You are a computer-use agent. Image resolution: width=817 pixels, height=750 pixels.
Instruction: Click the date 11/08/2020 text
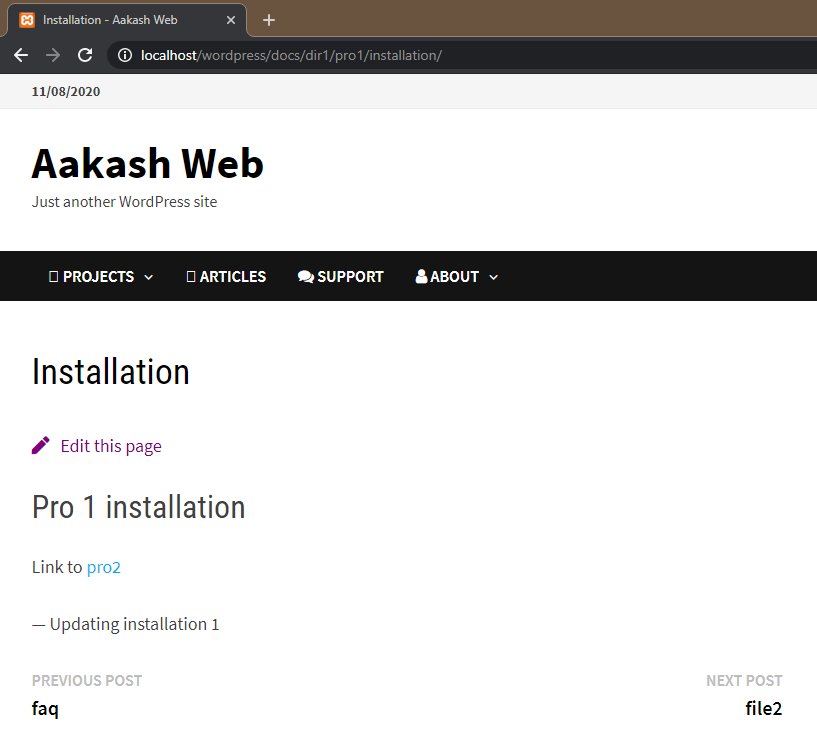click(x=66, y=92)
